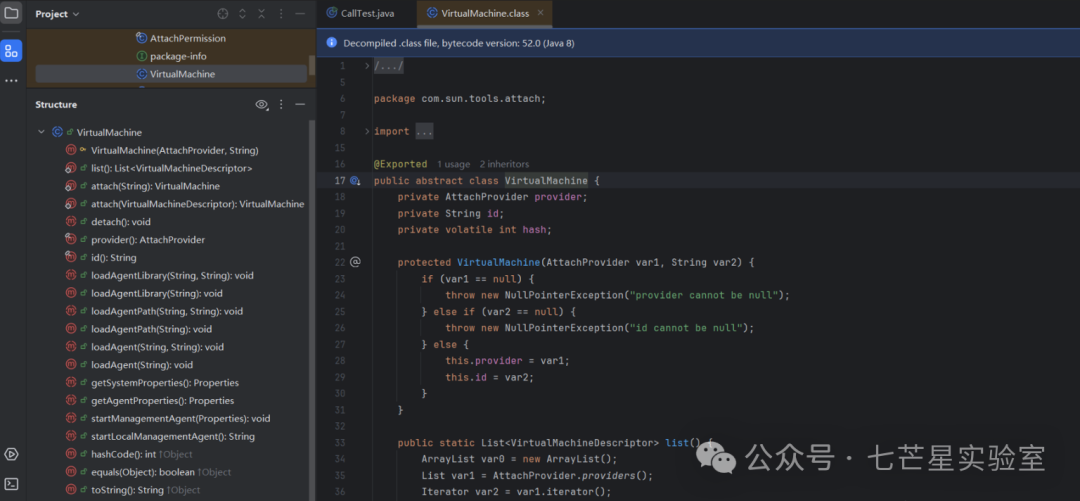Hide the Project panel with minimize icon
Viewport: 1080px width, 501px height.
(300, 14)
